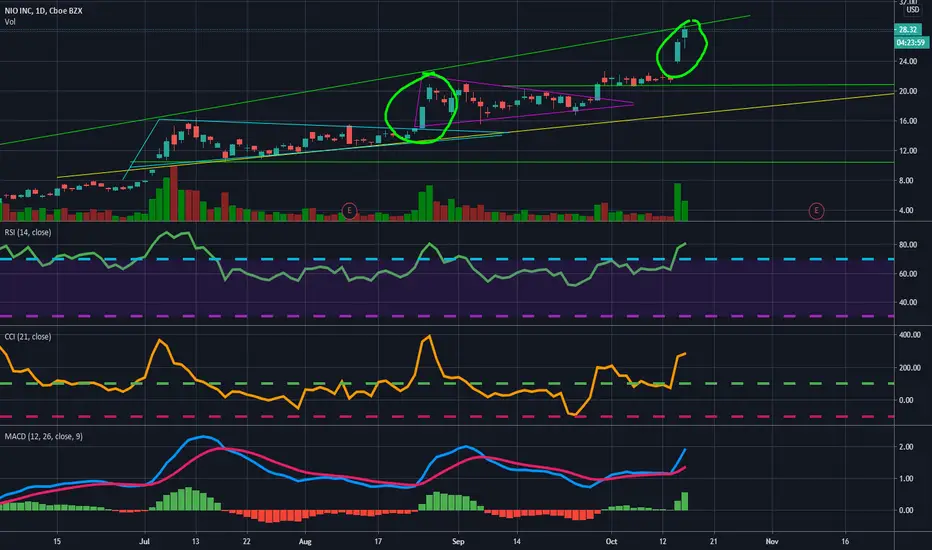Click the current price label 28.32
Screen dimensions: 932x550
point(909,30)
